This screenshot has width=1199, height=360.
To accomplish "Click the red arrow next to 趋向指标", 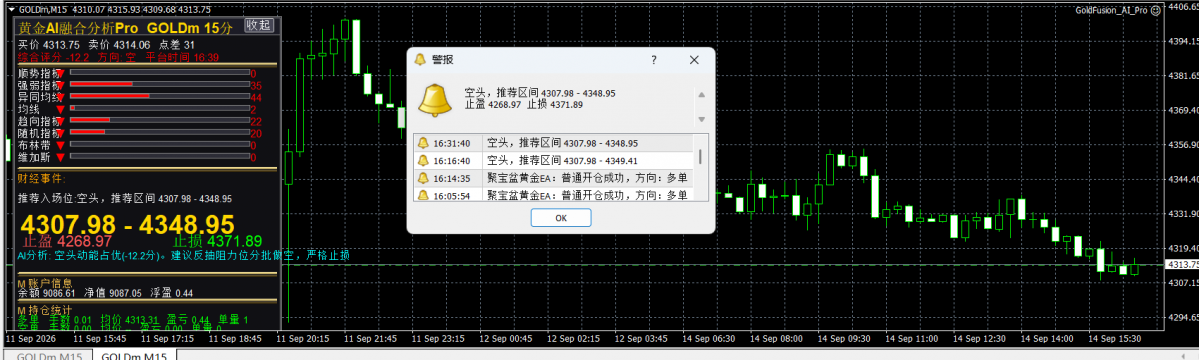I will [60, 121].
